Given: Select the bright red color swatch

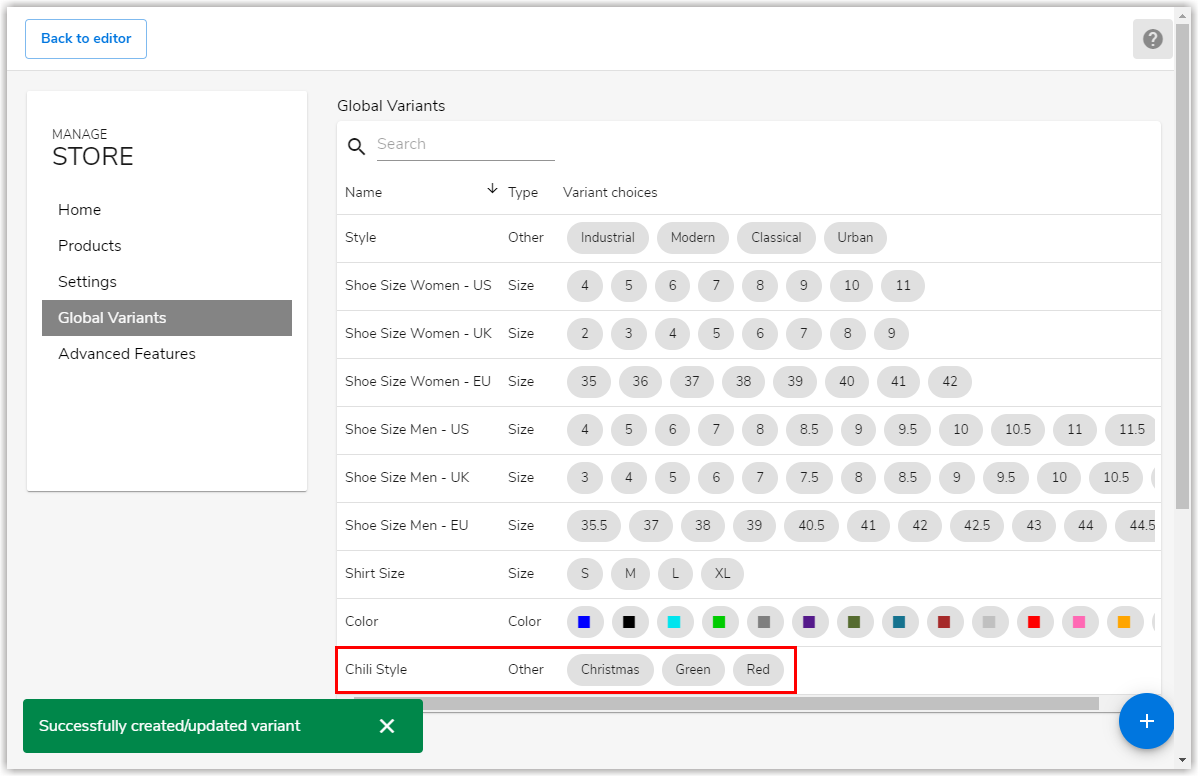Looking at the screenshot, I should coord(1034,622).
